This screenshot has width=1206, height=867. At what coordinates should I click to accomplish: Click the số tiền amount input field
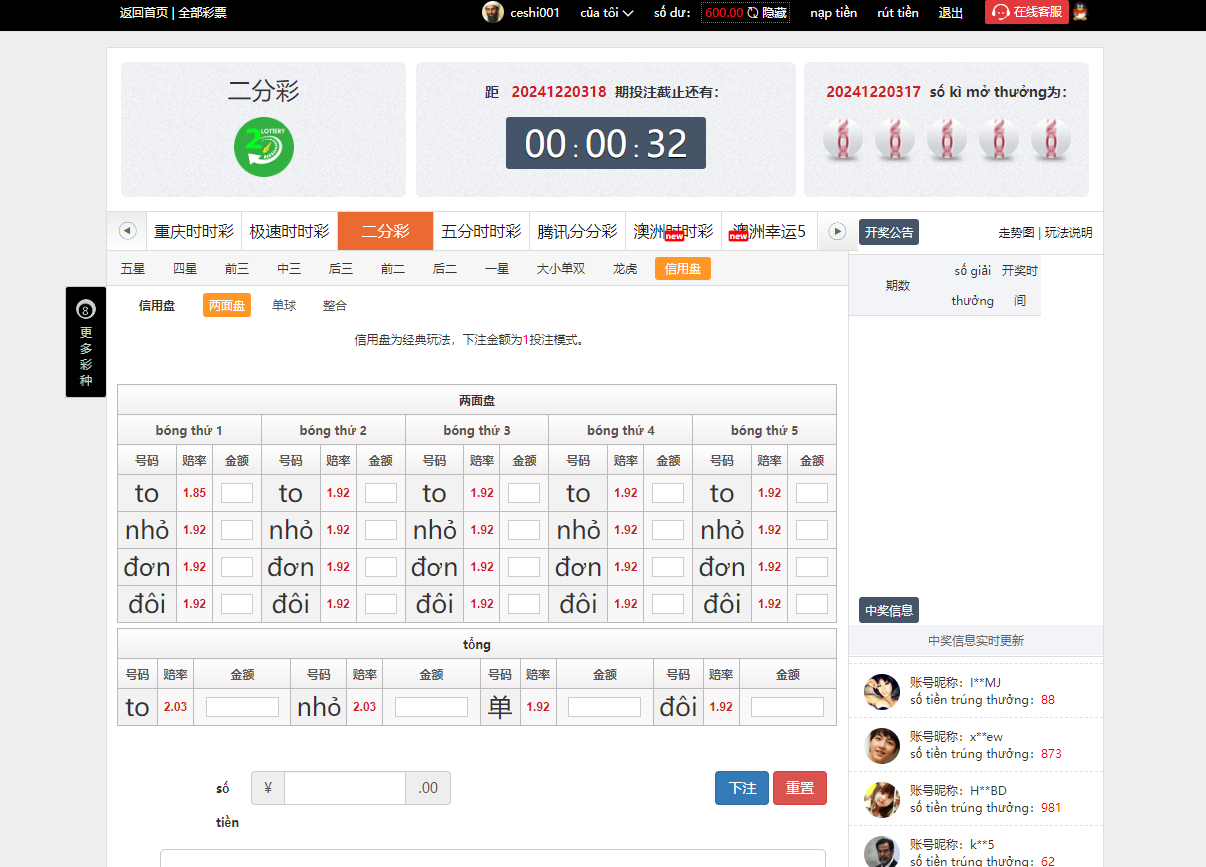[x=345, y=788]
